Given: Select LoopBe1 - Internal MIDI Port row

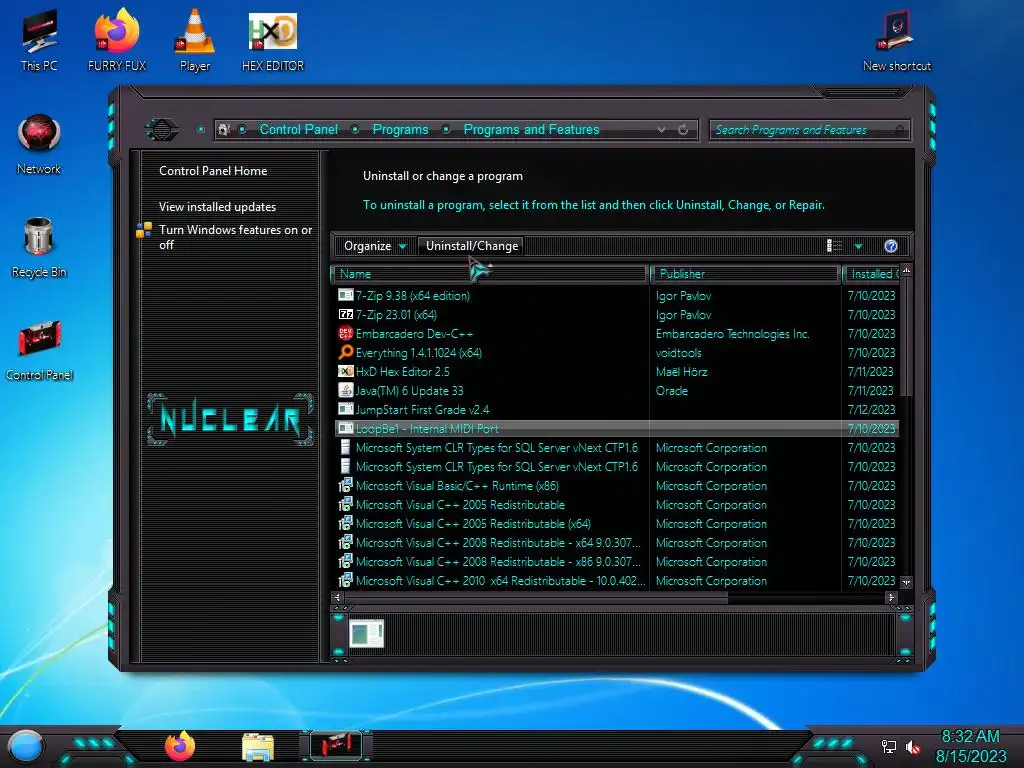Looking at the screenshot, I should click(x=616, y=429).
